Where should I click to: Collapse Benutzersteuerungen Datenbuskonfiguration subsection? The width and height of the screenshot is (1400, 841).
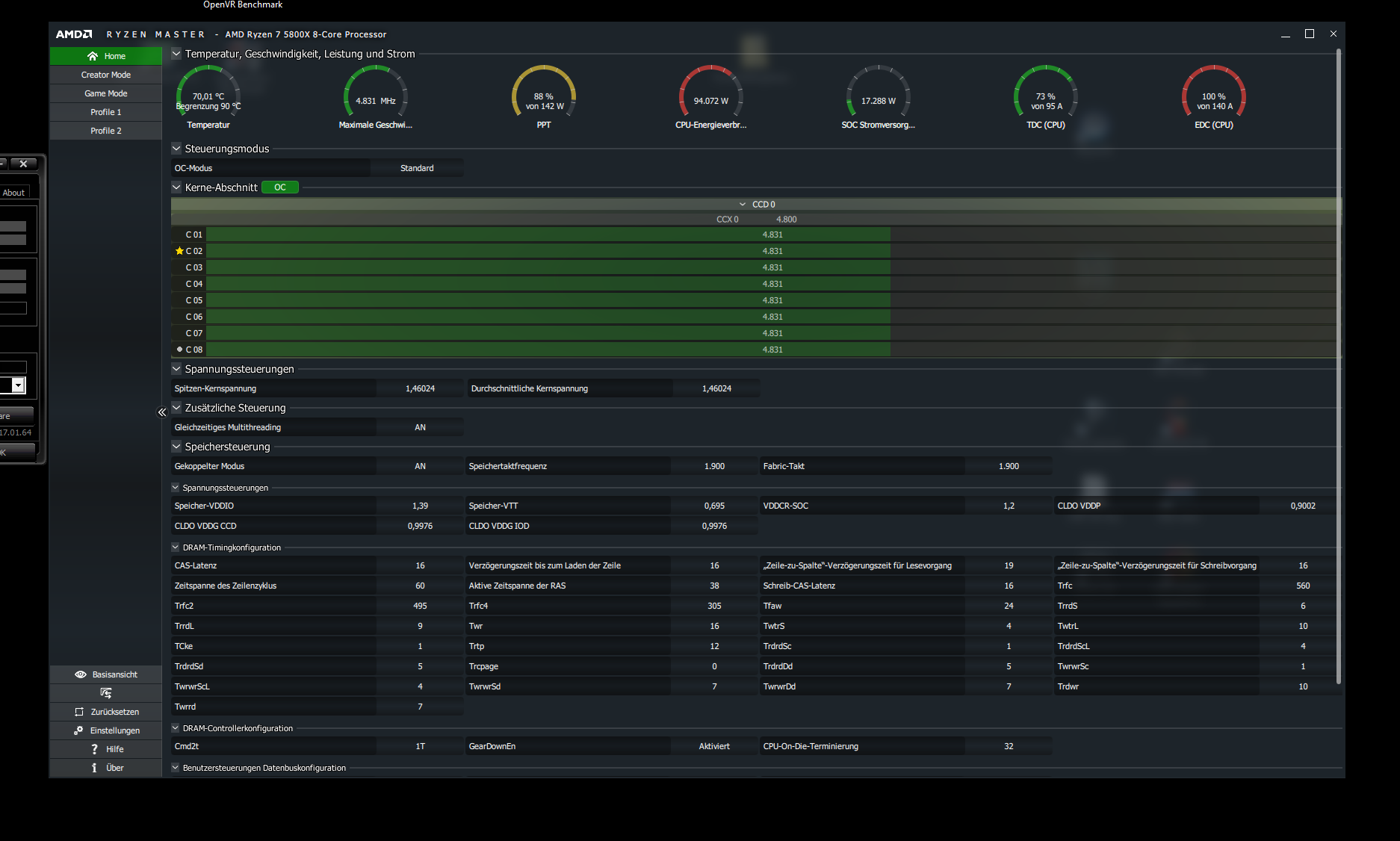[176, 768]
